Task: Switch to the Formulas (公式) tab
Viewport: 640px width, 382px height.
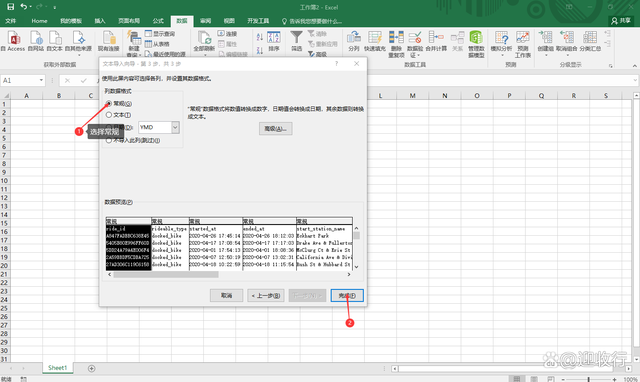Action: pyautogui.click(x=158, y=21)
